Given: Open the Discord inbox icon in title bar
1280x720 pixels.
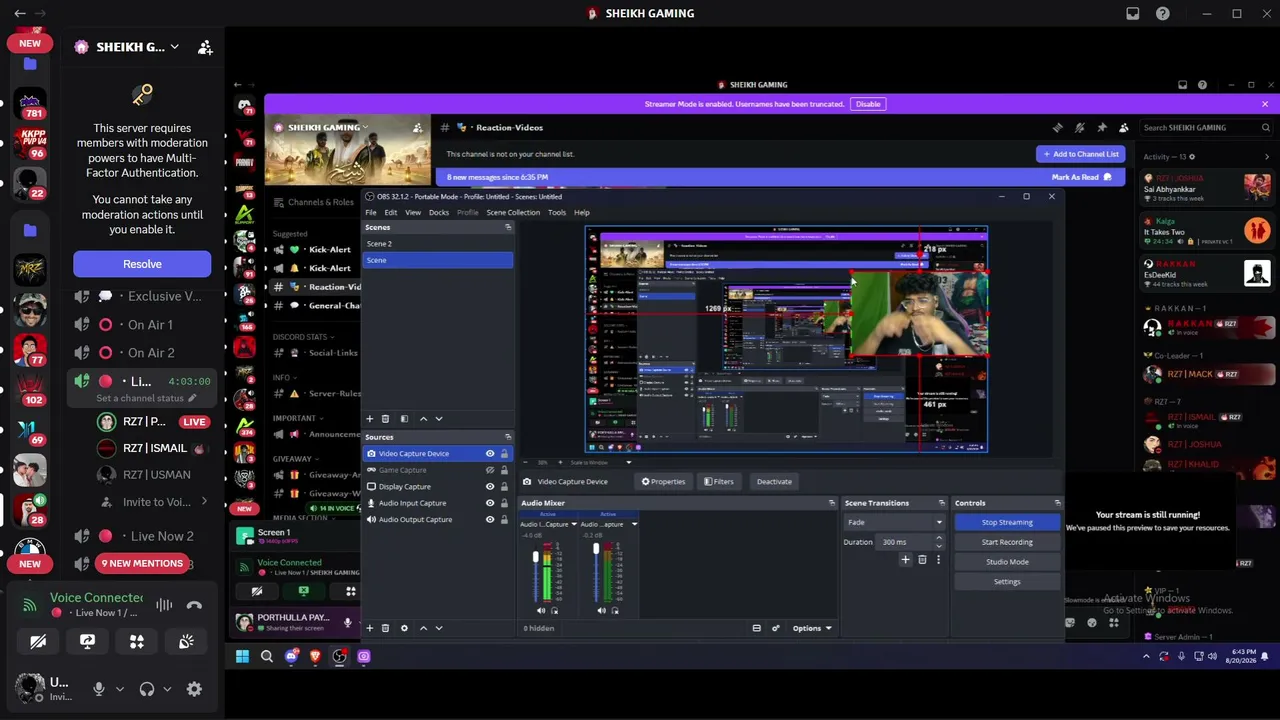Looking at the screenshot, I should (x=1133, y=13).
